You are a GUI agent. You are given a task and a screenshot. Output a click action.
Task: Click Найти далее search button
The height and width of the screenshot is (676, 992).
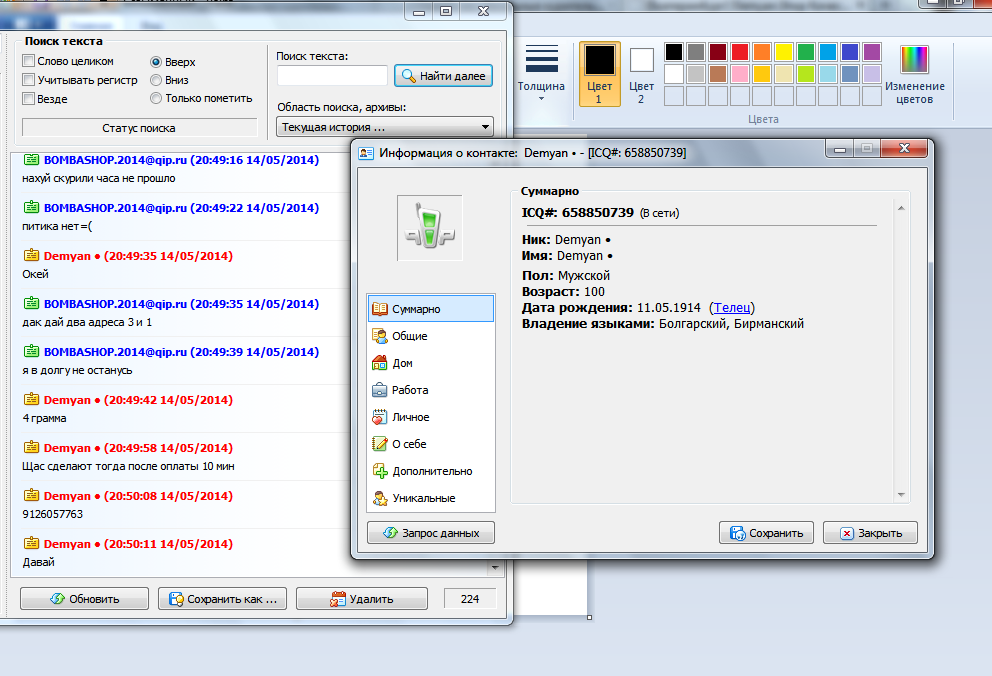(x=443, y=76)
